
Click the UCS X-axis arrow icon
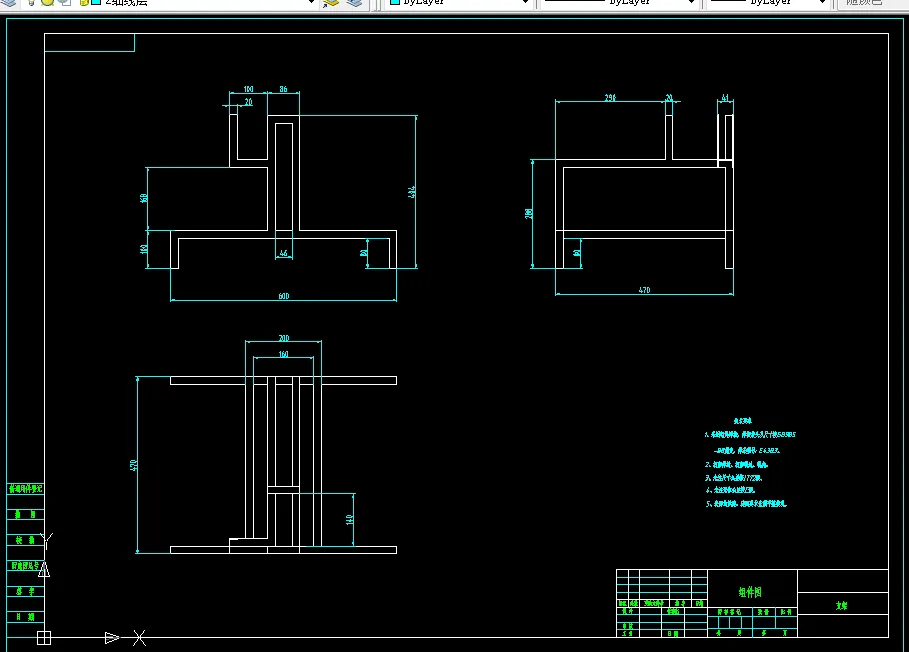coord(112,638)
